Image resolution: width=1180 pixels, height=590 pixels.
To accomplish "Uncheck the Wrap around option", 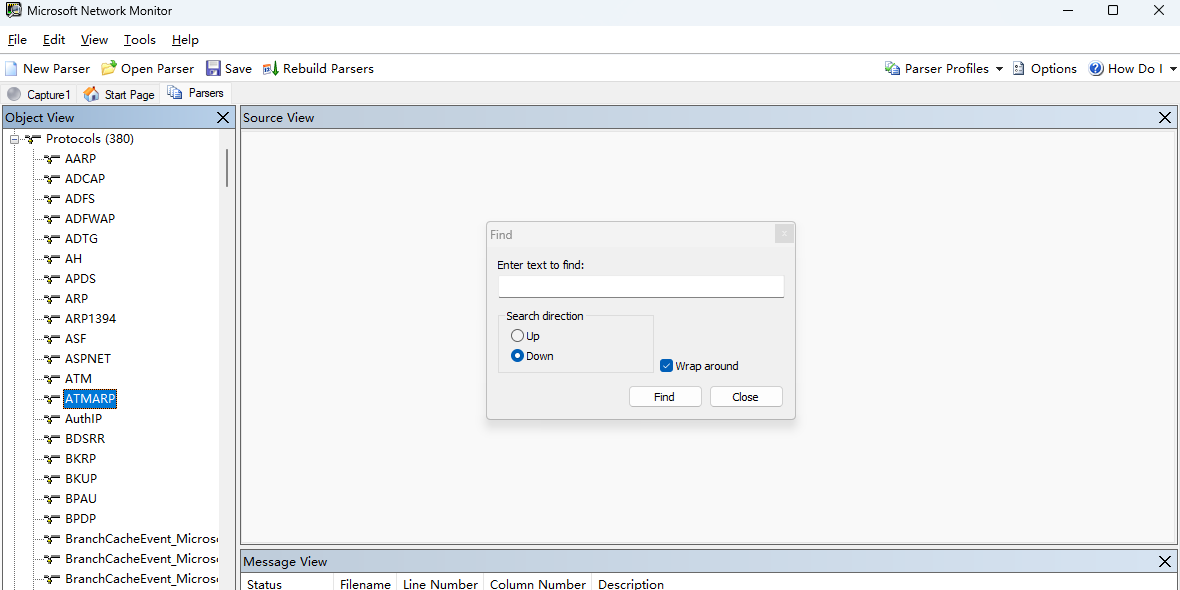I will click(x=666, y=365).
